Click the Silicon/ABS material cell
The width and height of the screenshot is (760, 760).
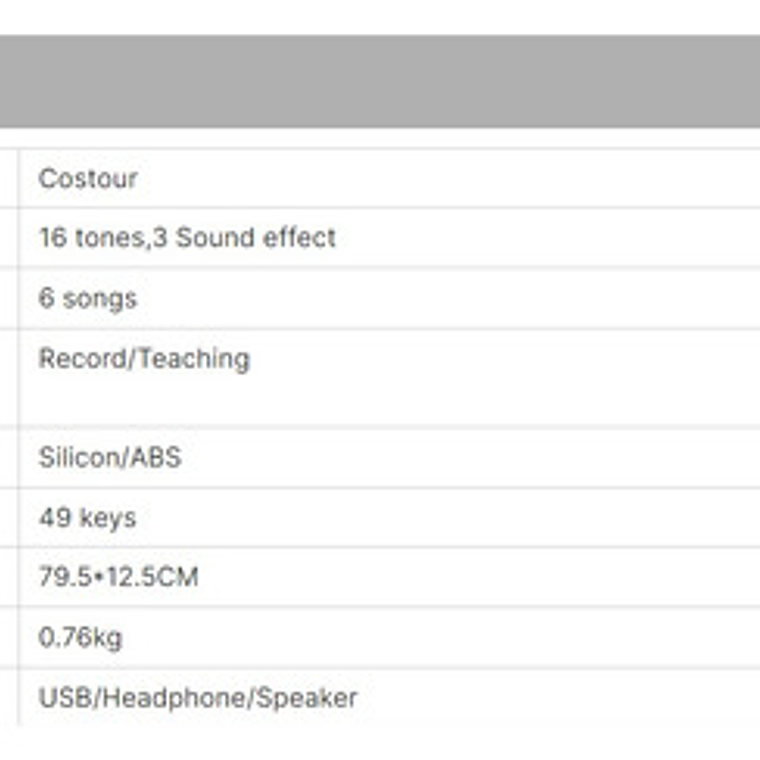click(110, 458)
